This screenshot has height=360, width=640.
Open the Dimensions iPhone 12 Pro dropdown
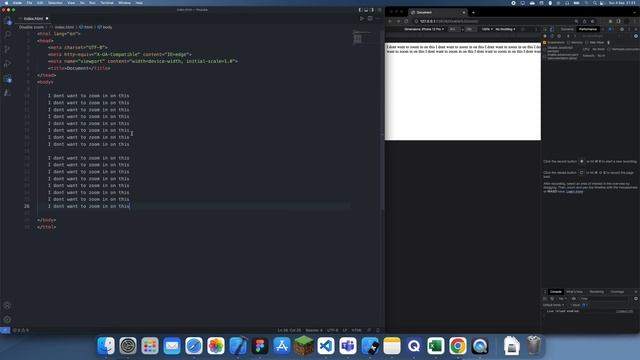pos(424,29)
